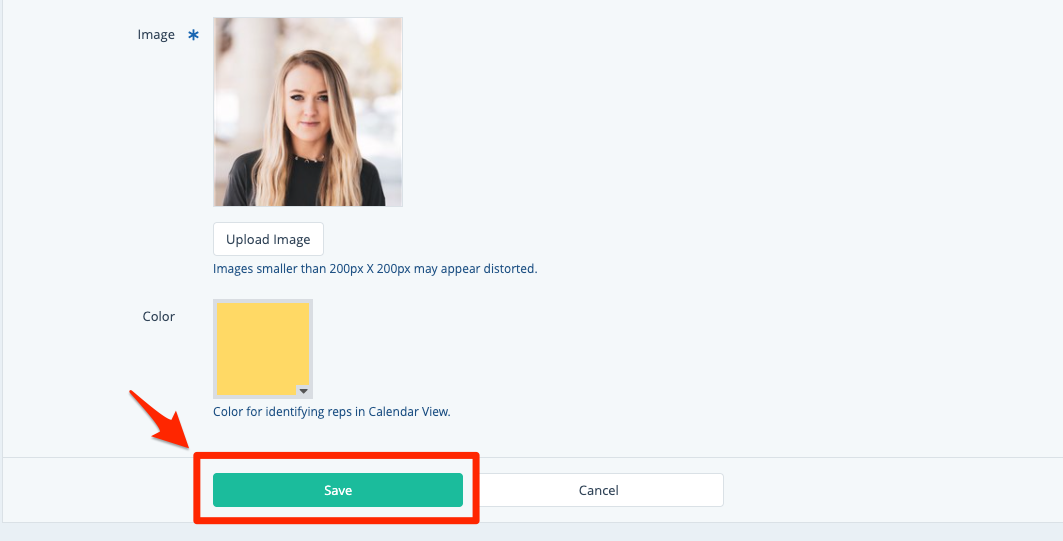1063x541 pixels.
Task: Click the red arrow annotation
Action: 160,420
